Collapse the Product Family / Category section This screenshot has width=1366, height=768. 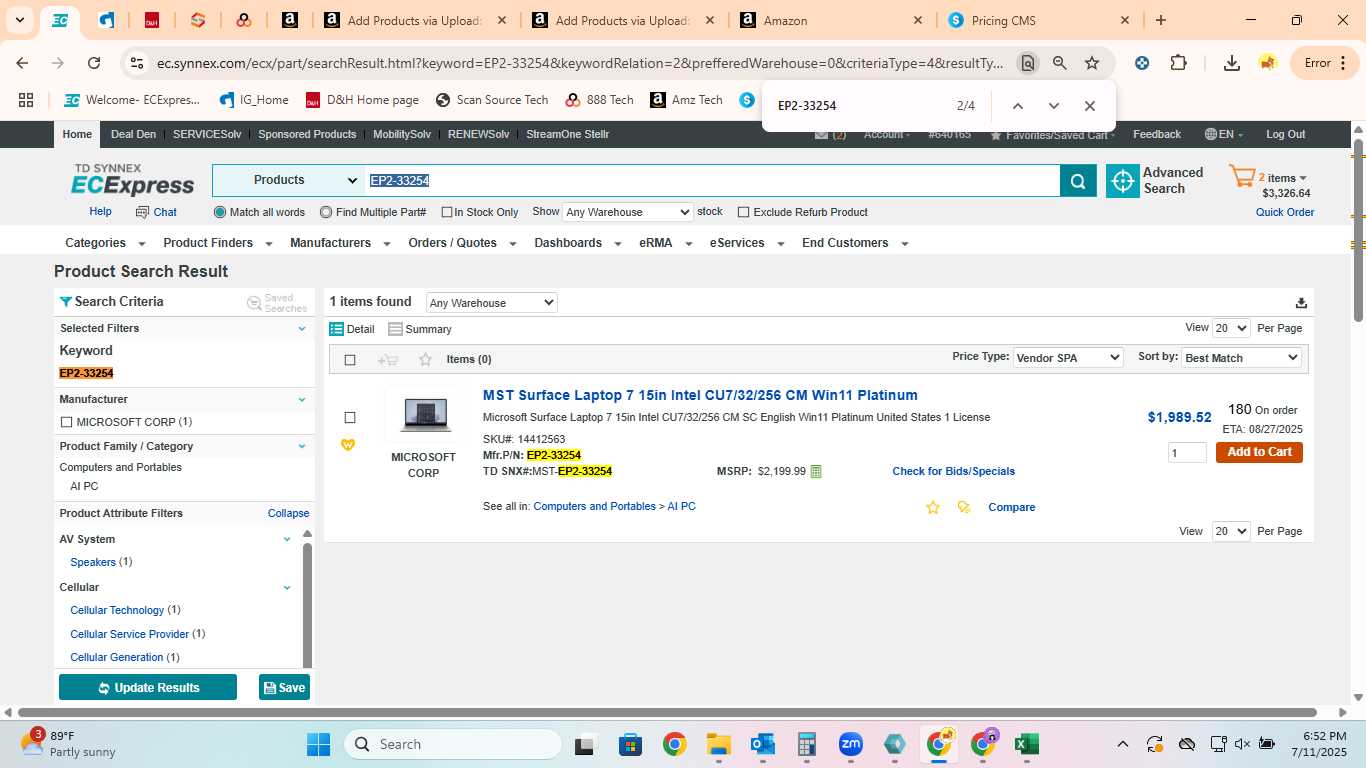click(x=302, y=446)
